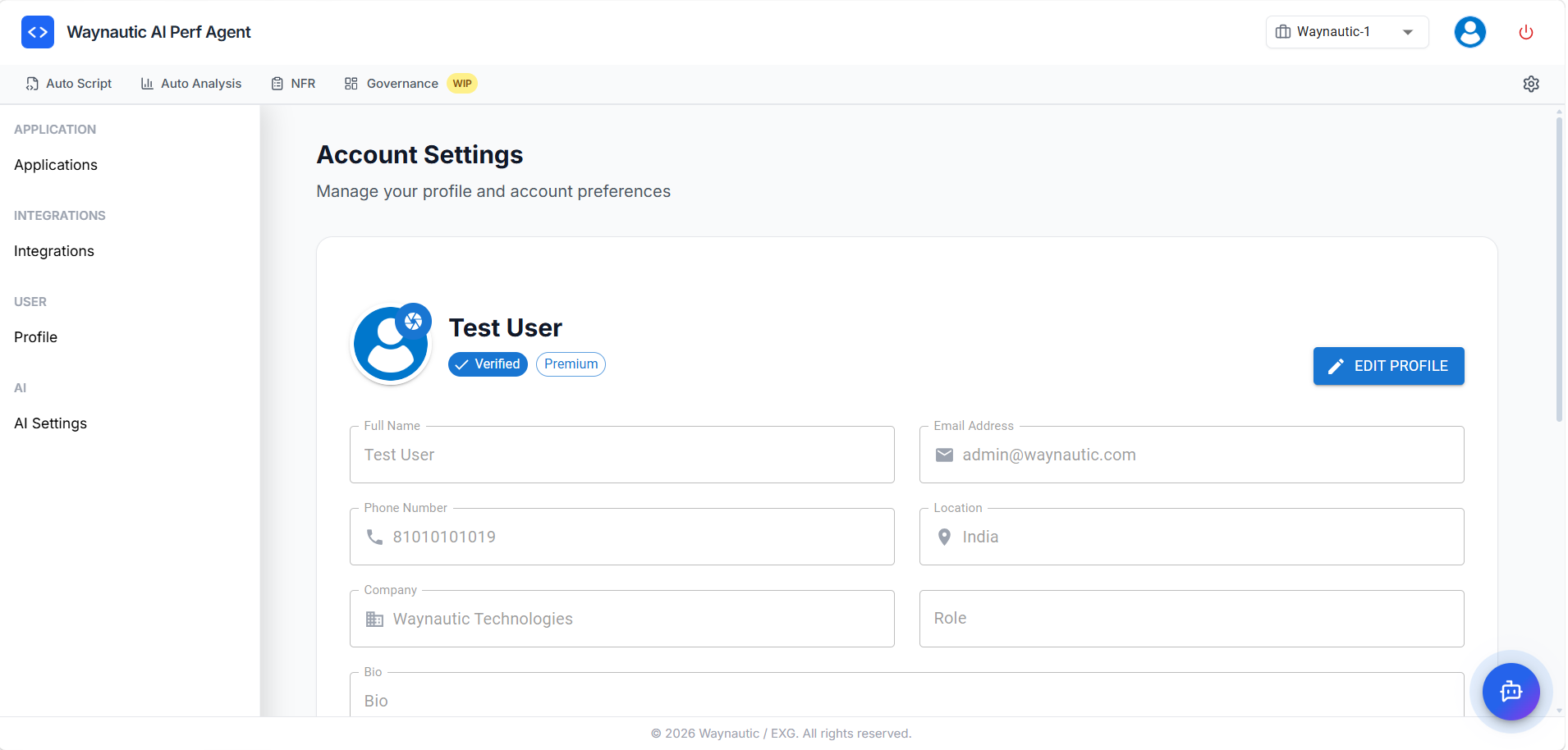Viewport: 1568px width, 750px height.
Task: Open Applications from the sidebar
Action: tap(55, 165)
